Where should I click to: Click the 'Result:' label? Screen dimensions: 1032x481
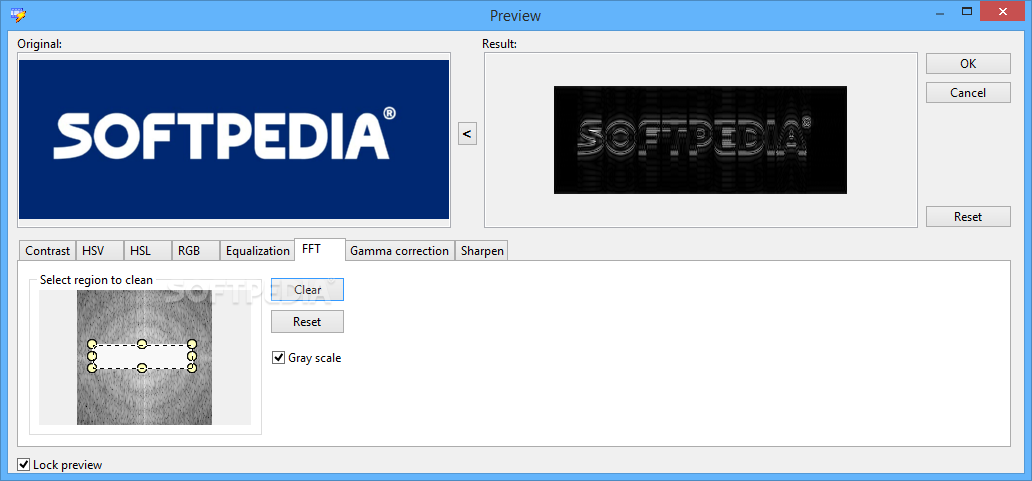point(500,44)
